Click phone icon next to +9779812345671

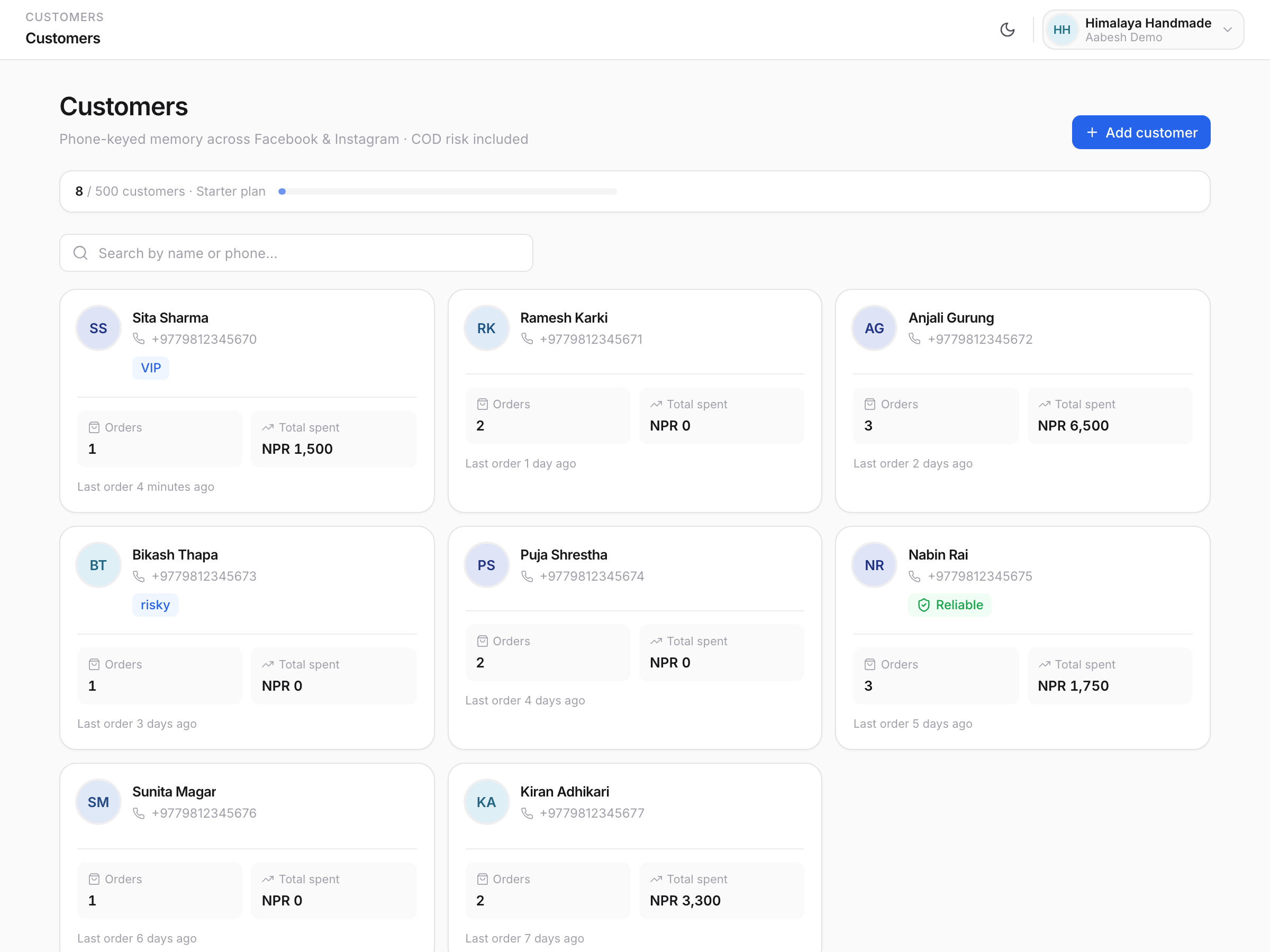[527, 339]
